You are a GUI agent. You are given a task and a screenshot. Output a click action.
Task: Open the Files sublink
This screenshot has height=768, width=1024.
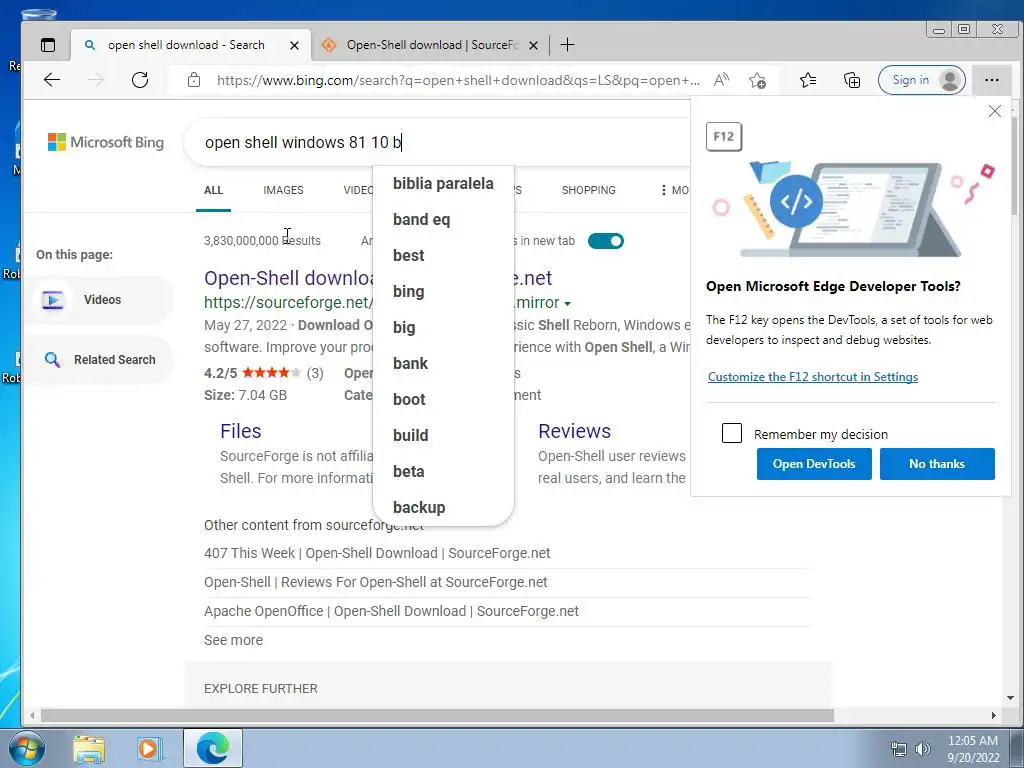point(240,431)
